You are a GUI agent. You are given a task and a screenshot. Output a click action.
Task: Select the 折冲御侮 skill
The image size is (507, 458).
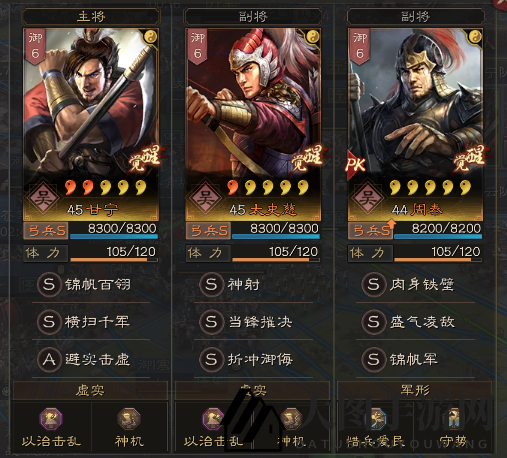click(x=246, y=359)
